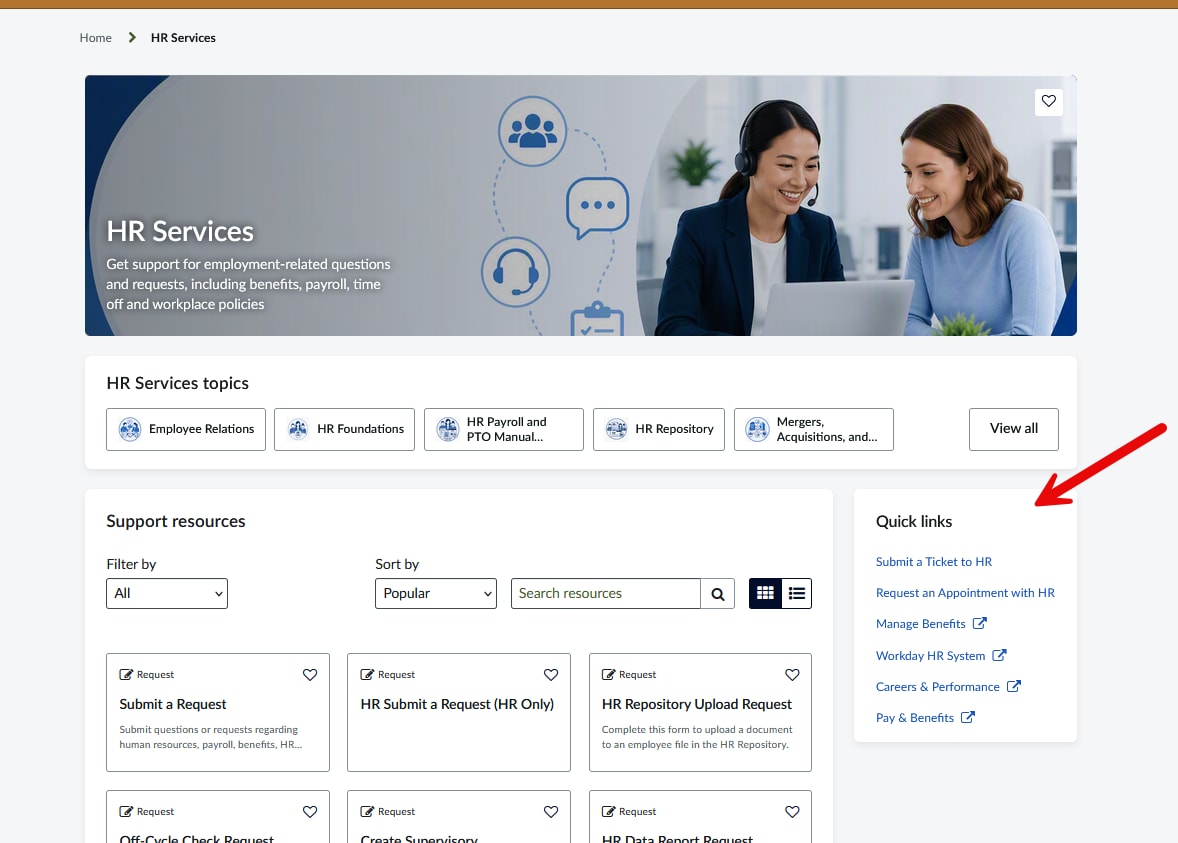Screen dimensions: 1178x843
Task: Switch to list view of resources
Action: coord(796,594)
